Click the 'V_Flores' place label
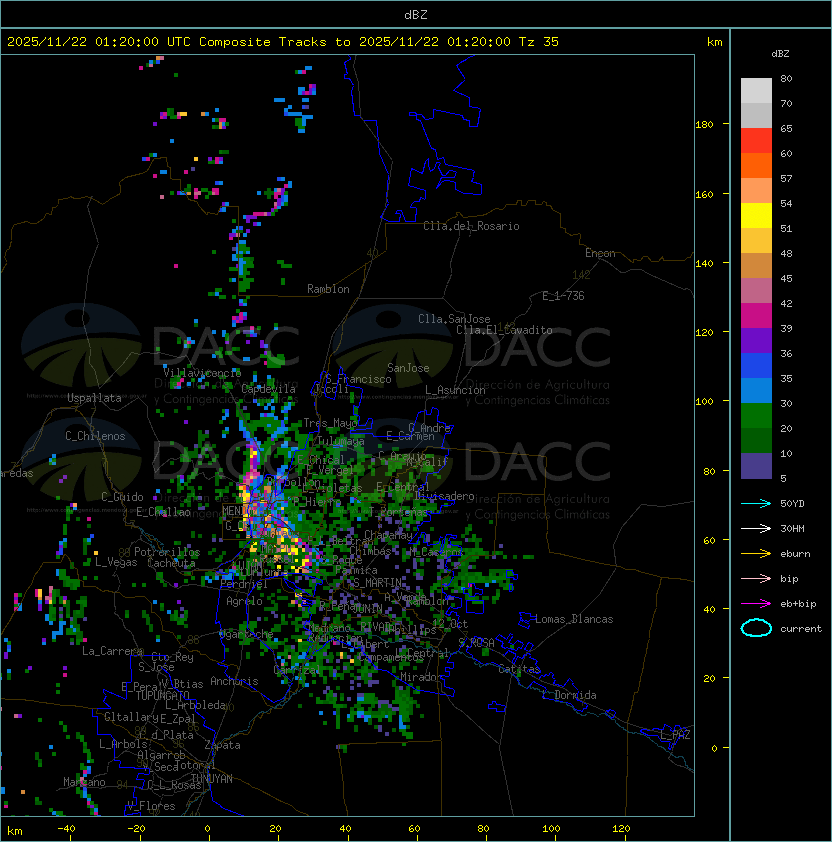 click(151, 806)
